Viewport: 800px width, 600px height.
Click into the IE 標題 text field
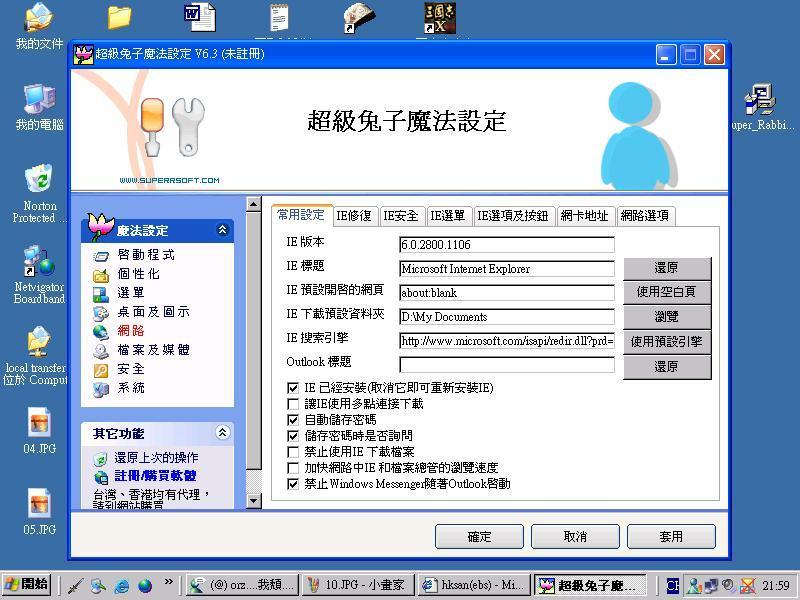pos(507,269)
